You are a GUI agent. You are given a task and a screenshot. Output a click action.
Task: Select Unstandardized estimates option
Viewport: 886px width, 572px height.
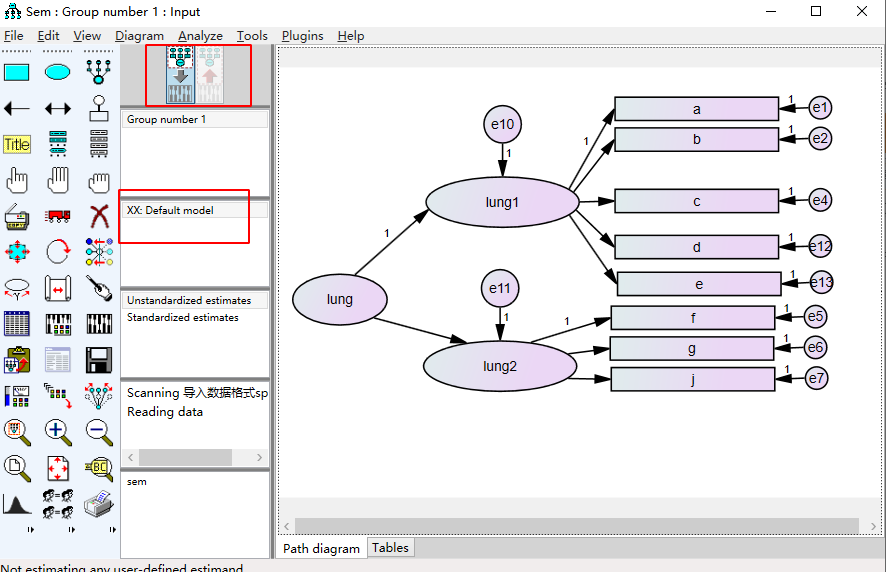pyautogui.click(x=189, y=300)
